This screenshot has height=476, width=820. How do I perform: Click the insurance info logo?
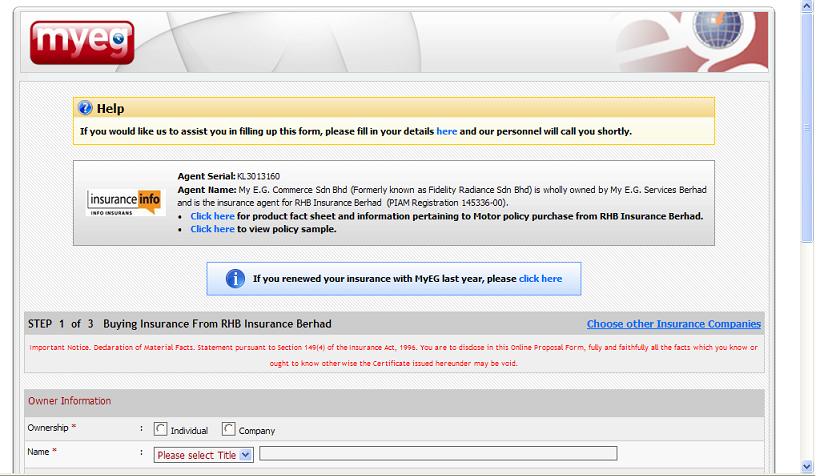(x=126, y=202)
